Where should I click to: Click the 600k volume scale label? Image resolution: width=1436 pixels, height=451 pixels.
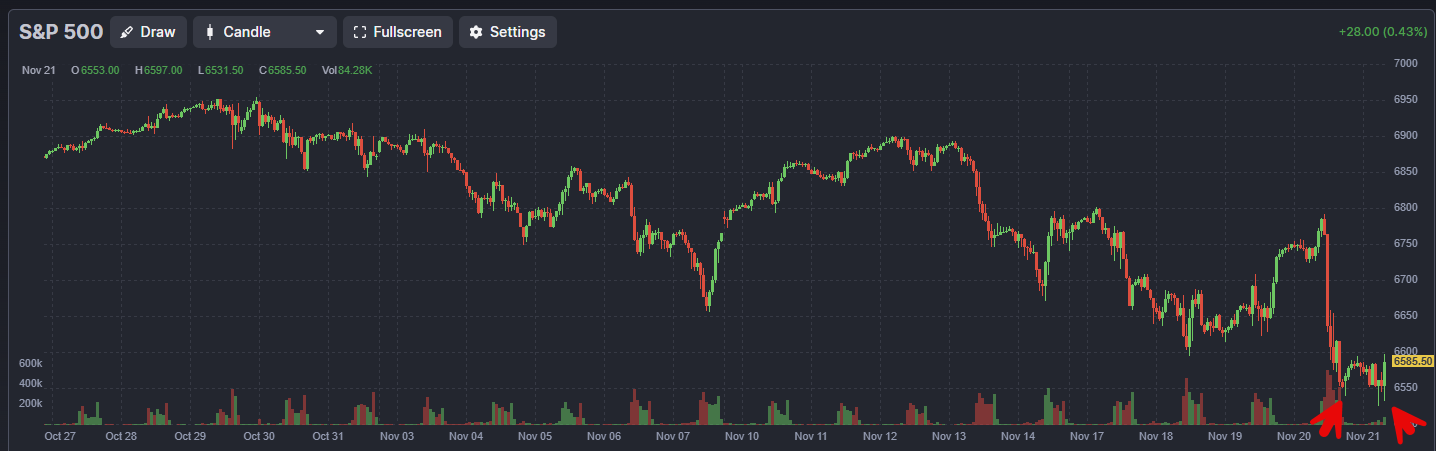click(x=30, y=363)
